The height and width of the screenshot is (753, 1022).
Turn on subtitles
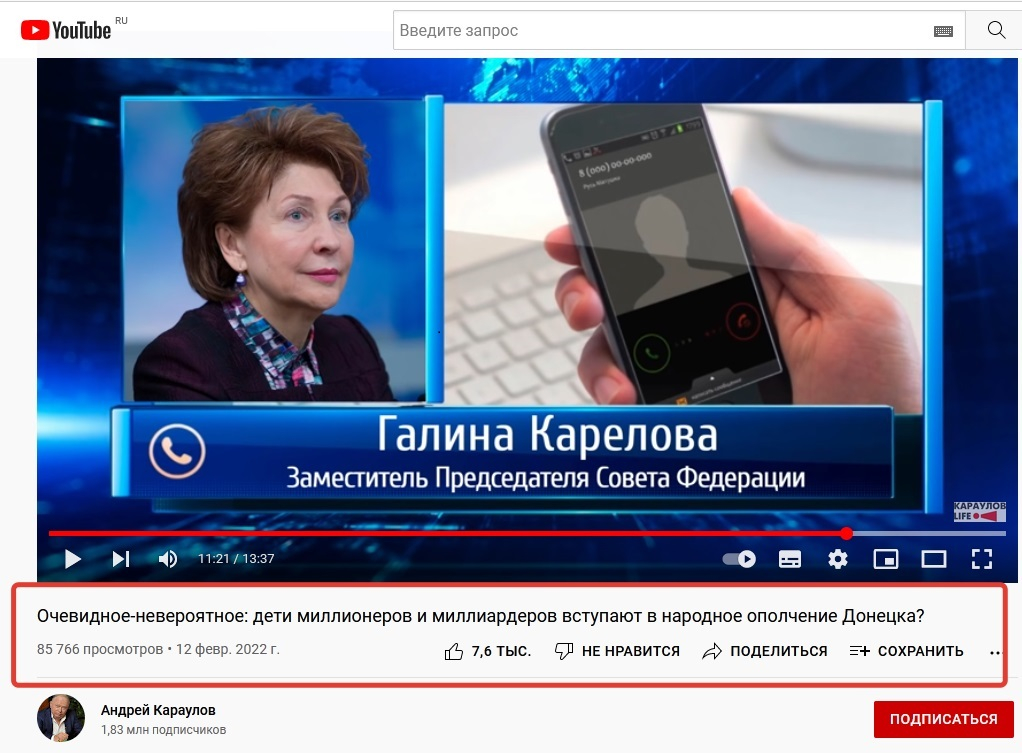coord(790,559)
